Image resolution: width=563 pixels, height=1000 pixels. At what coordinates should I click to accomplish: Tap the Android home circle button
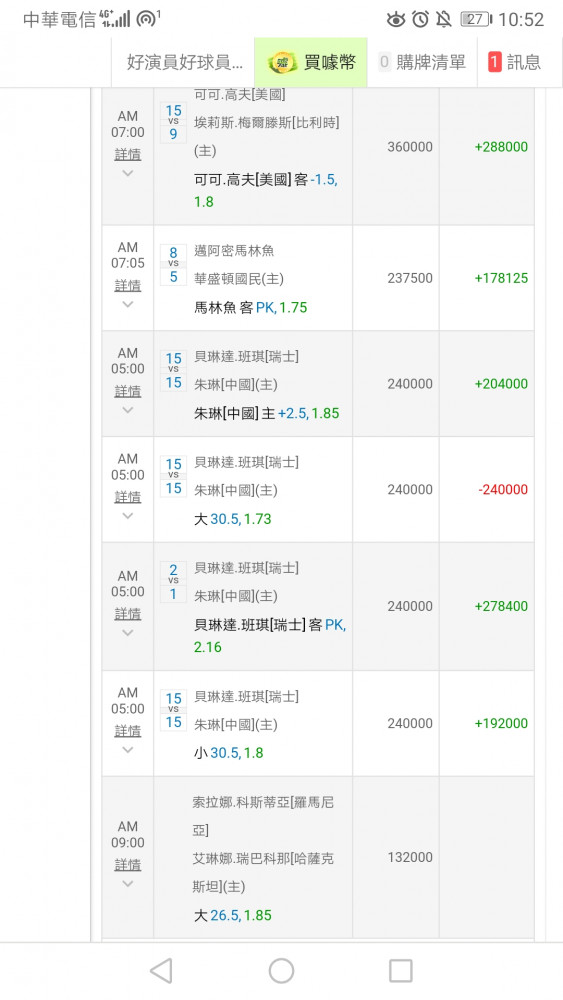[281, 971]
